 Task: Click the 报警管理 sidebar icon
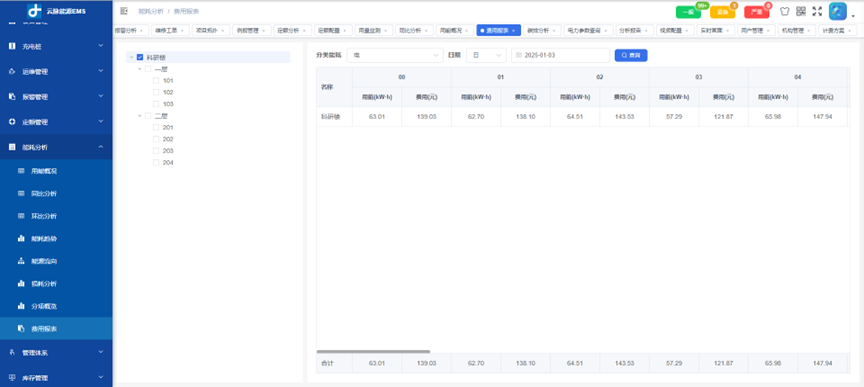click(12, 96)
